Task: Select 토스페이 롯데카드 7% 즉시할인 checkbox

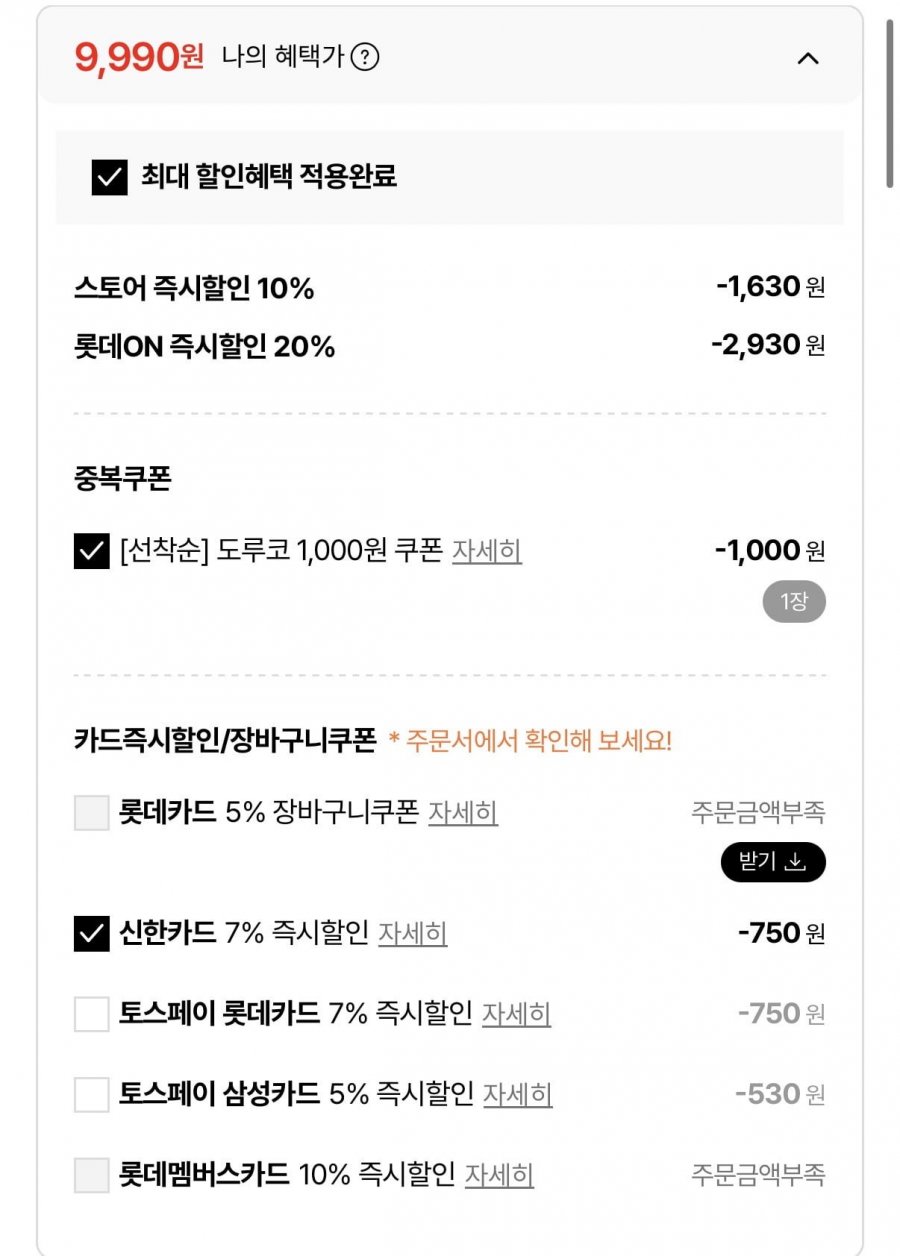Action: pos(92,1014)
